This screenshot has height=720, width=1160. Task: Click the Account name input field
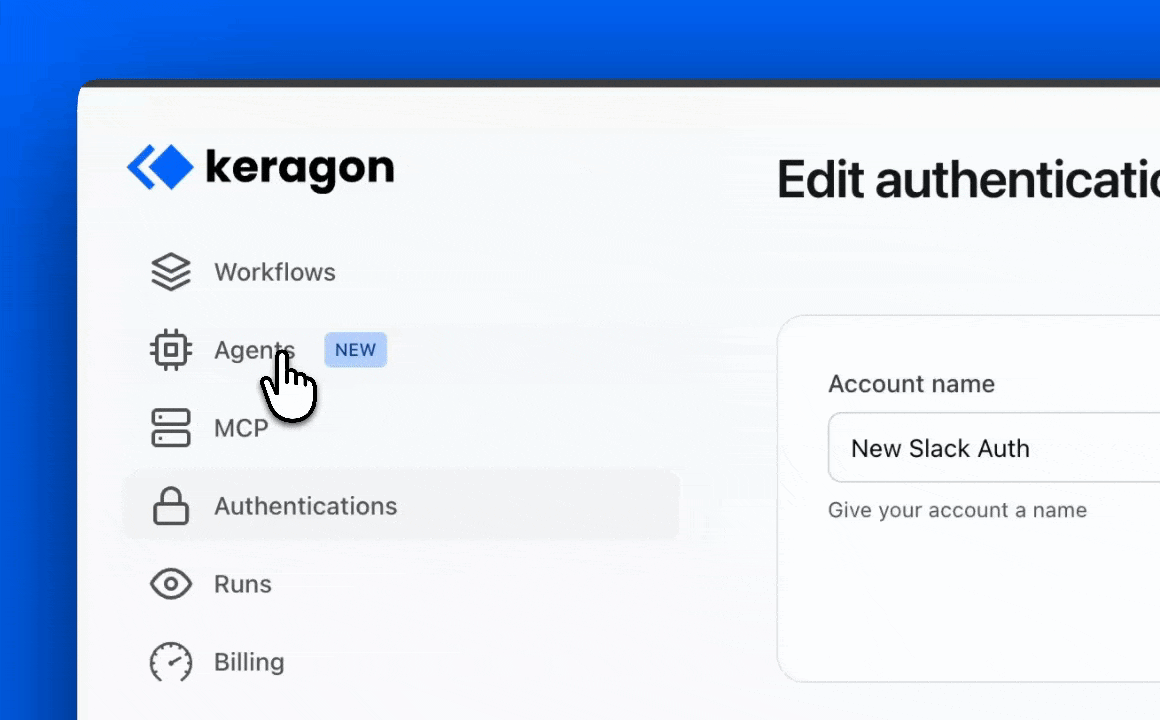pyautogui.click(x=994, y=448)
